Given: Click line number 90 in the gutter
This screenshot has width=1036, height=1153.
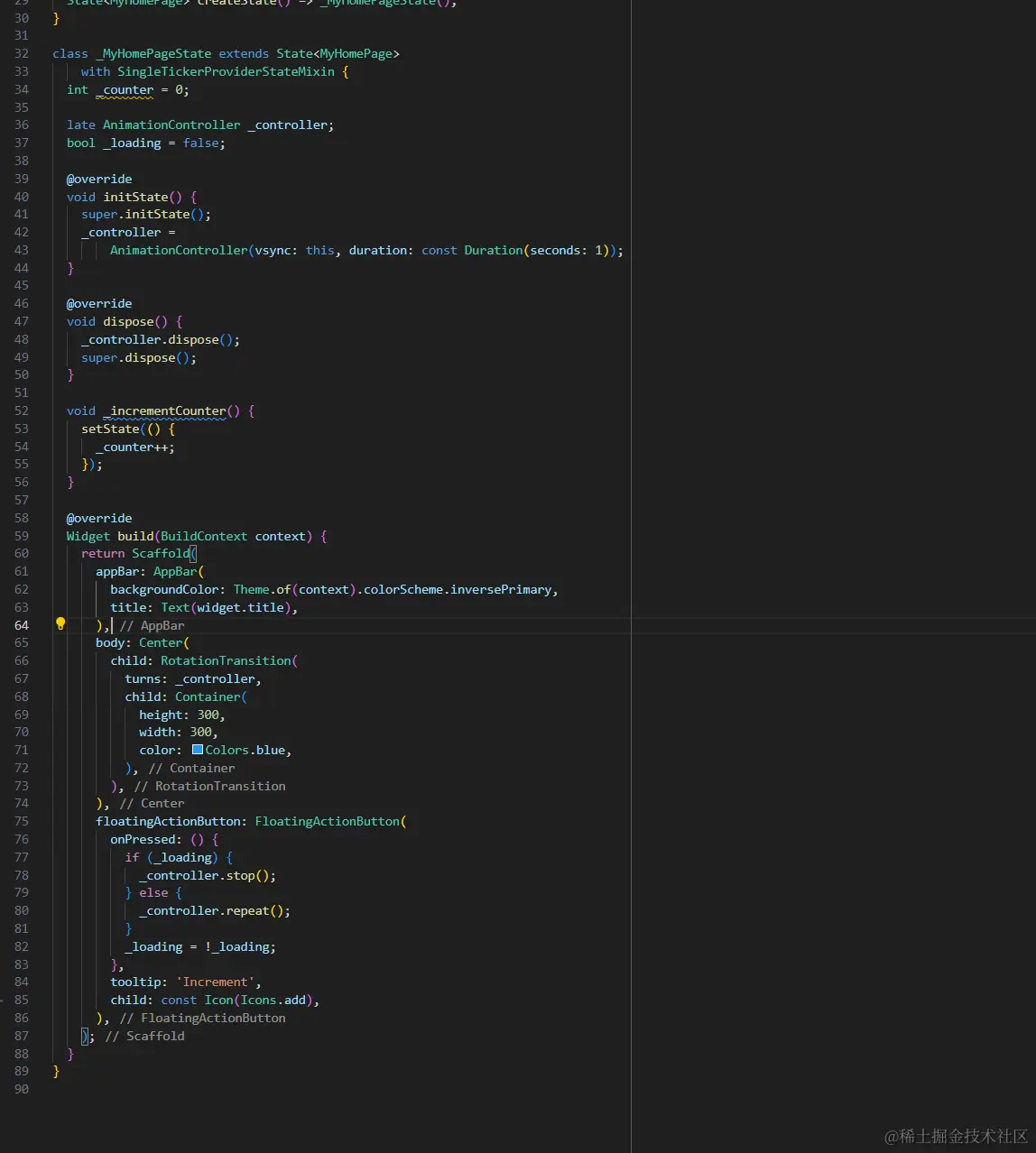Looking at the screenshot, I should (x=22, y=1089).
